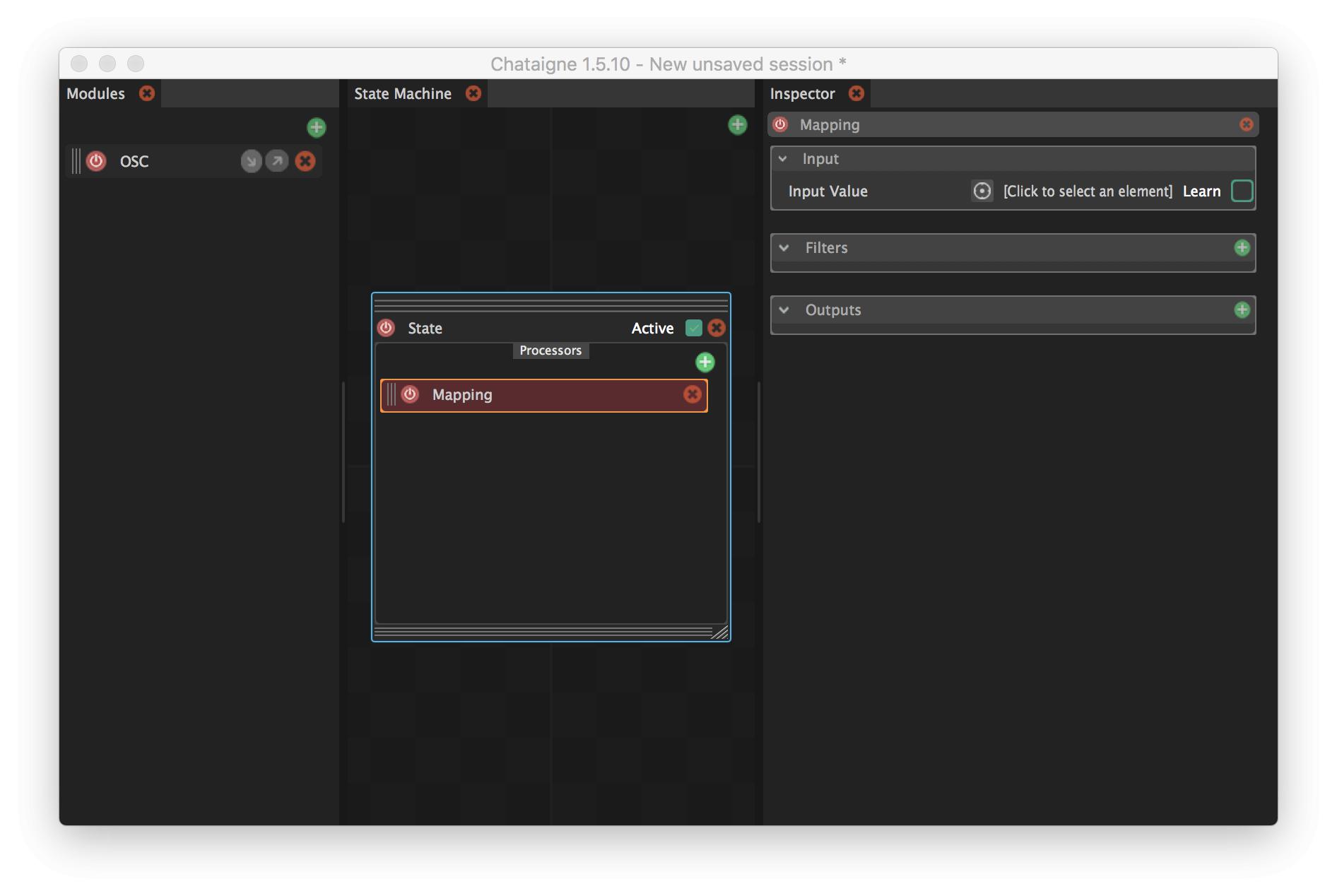Add a new filter to the mapping
This screenshot has width=1337, height=896.
pos(1242,248)
